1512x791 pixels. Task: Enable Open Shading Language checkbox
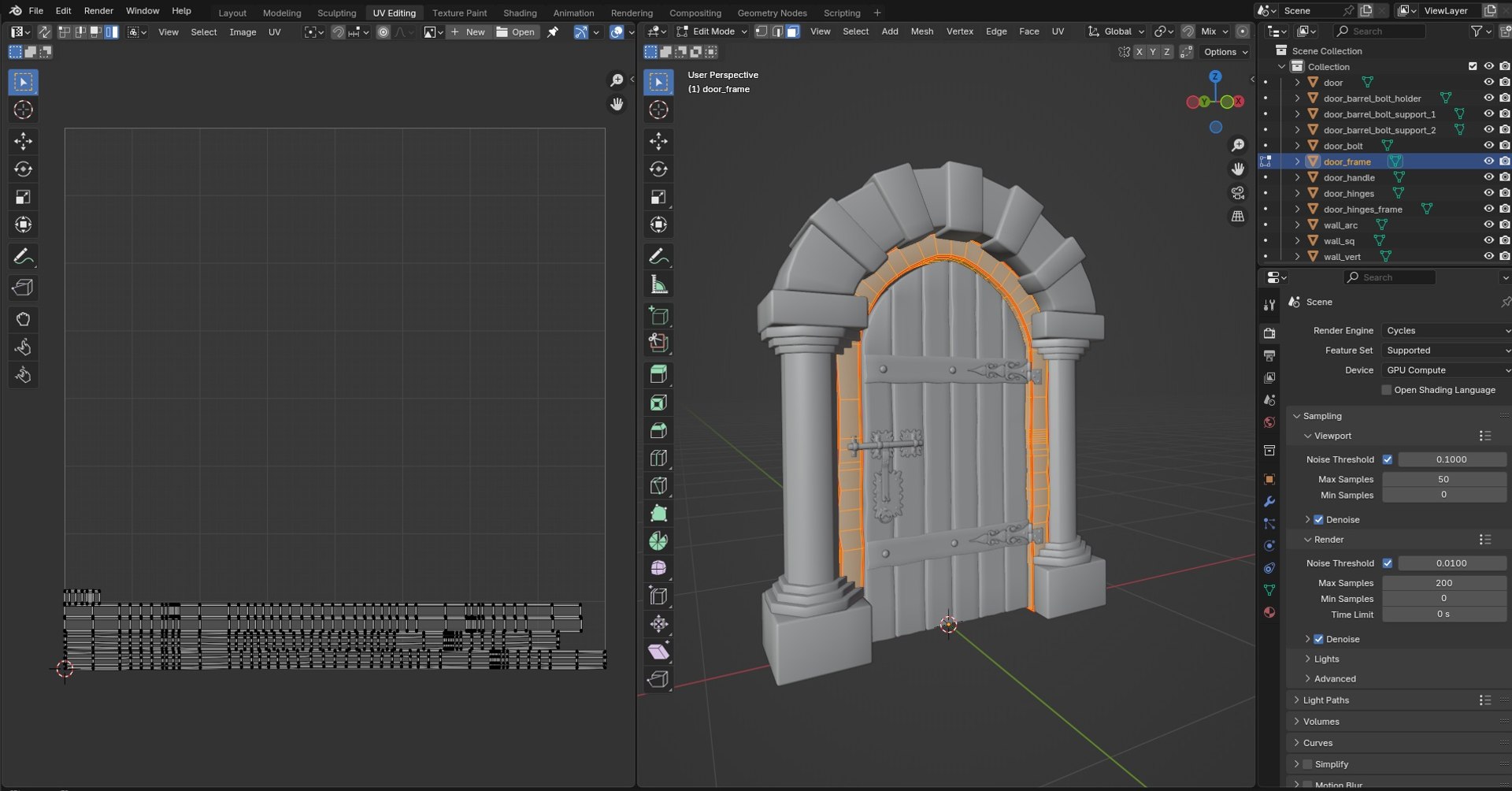click(x=1387, y=390)
